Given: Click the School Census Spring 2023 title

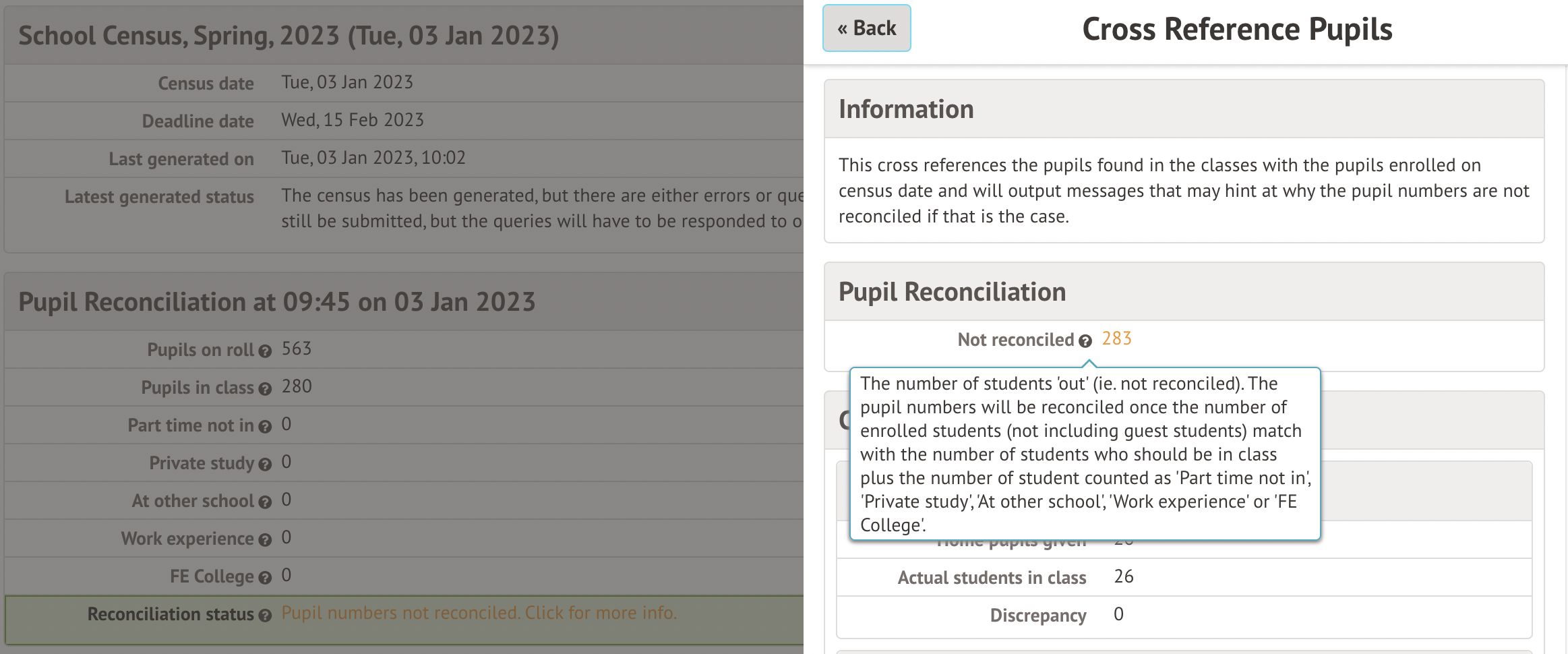Looking at the screenshot, I should click(x=289, y=36).
